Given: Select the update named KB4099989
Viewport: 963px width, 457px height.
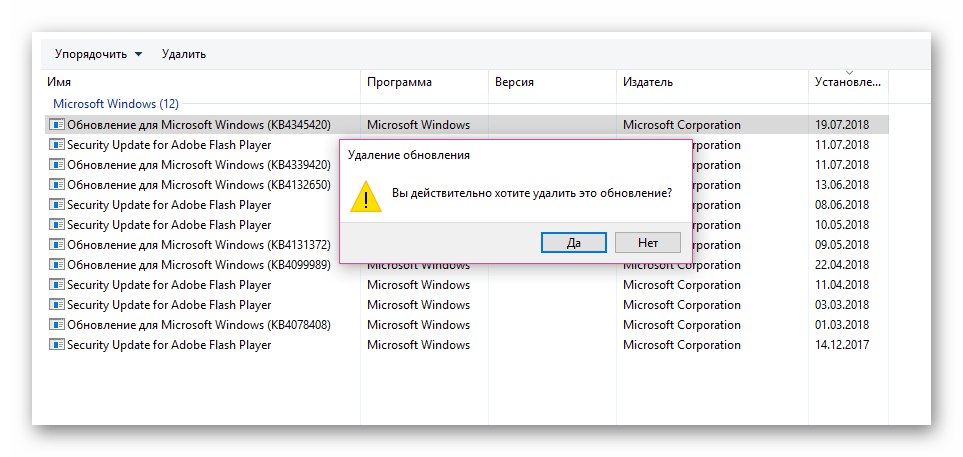Looking at the screenshot, I should [x=199, y=265].
